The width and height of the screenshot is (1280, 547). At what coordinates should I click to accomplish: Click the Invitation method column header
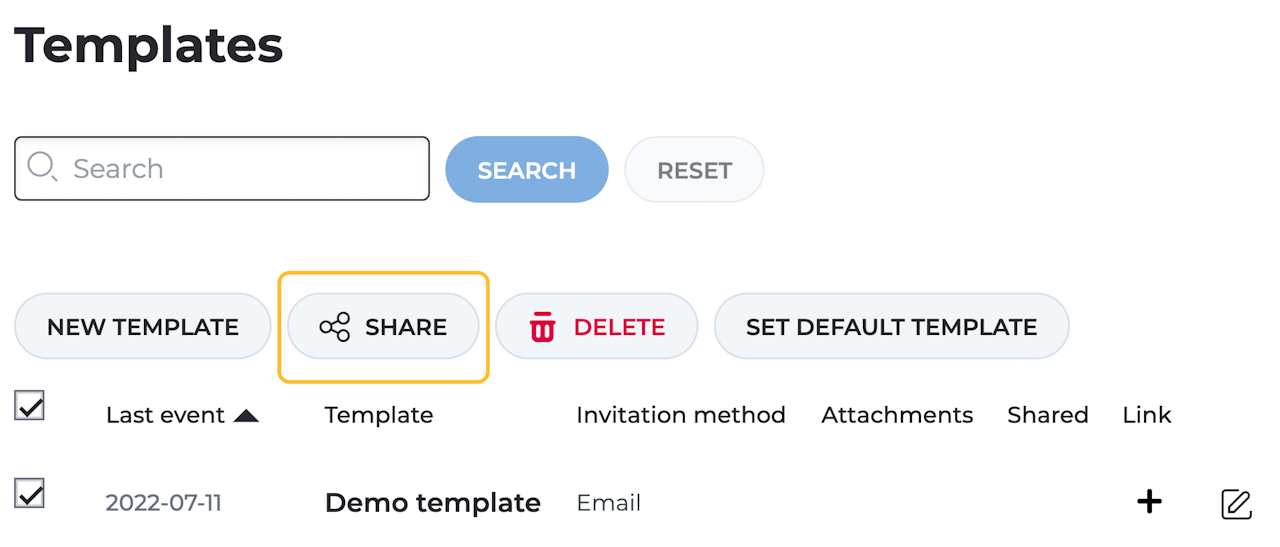pyautogui.click(x=680, y=415)
